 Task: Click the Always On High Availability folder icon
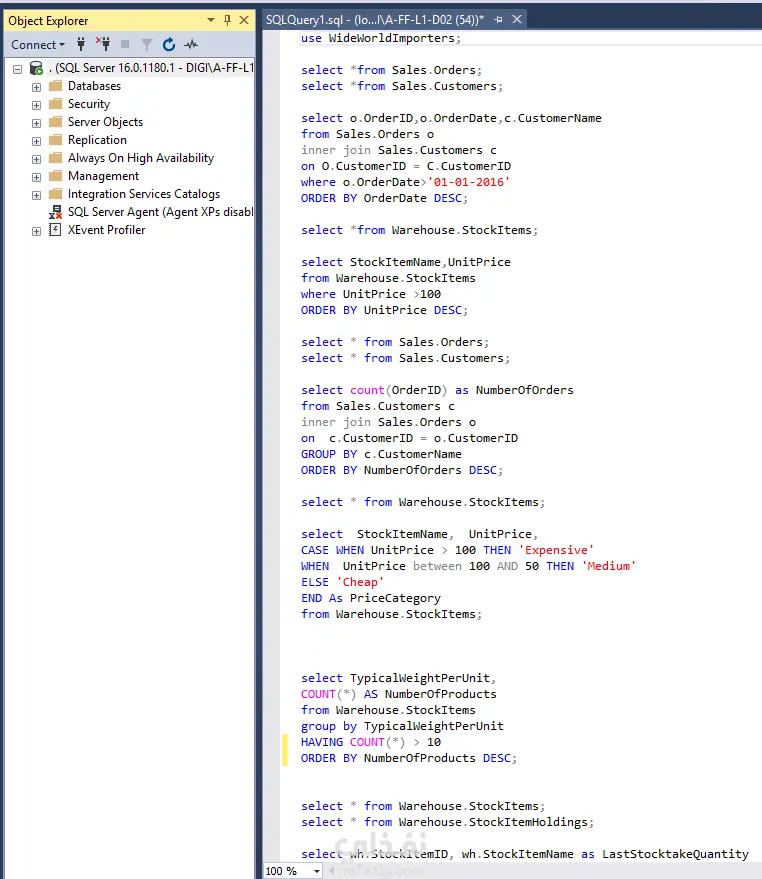click(56, 158)
